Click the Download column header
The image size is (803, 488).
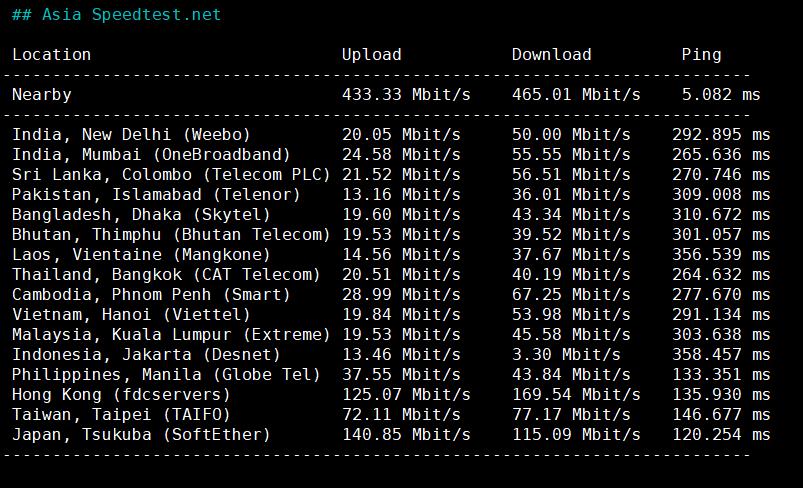(551, 55)
